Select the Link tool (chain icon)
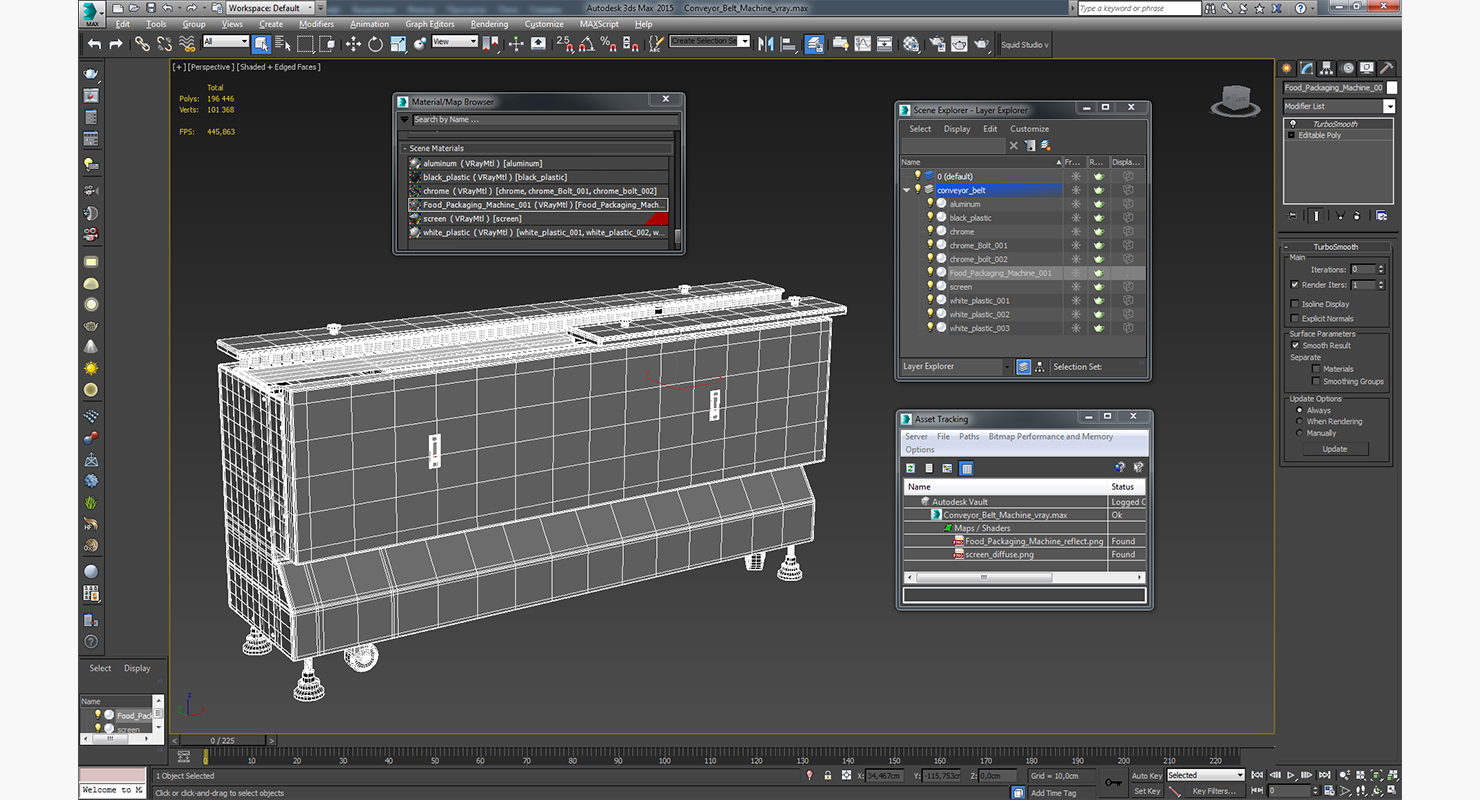Screen dimensions: 1480x800 [142, 43]
